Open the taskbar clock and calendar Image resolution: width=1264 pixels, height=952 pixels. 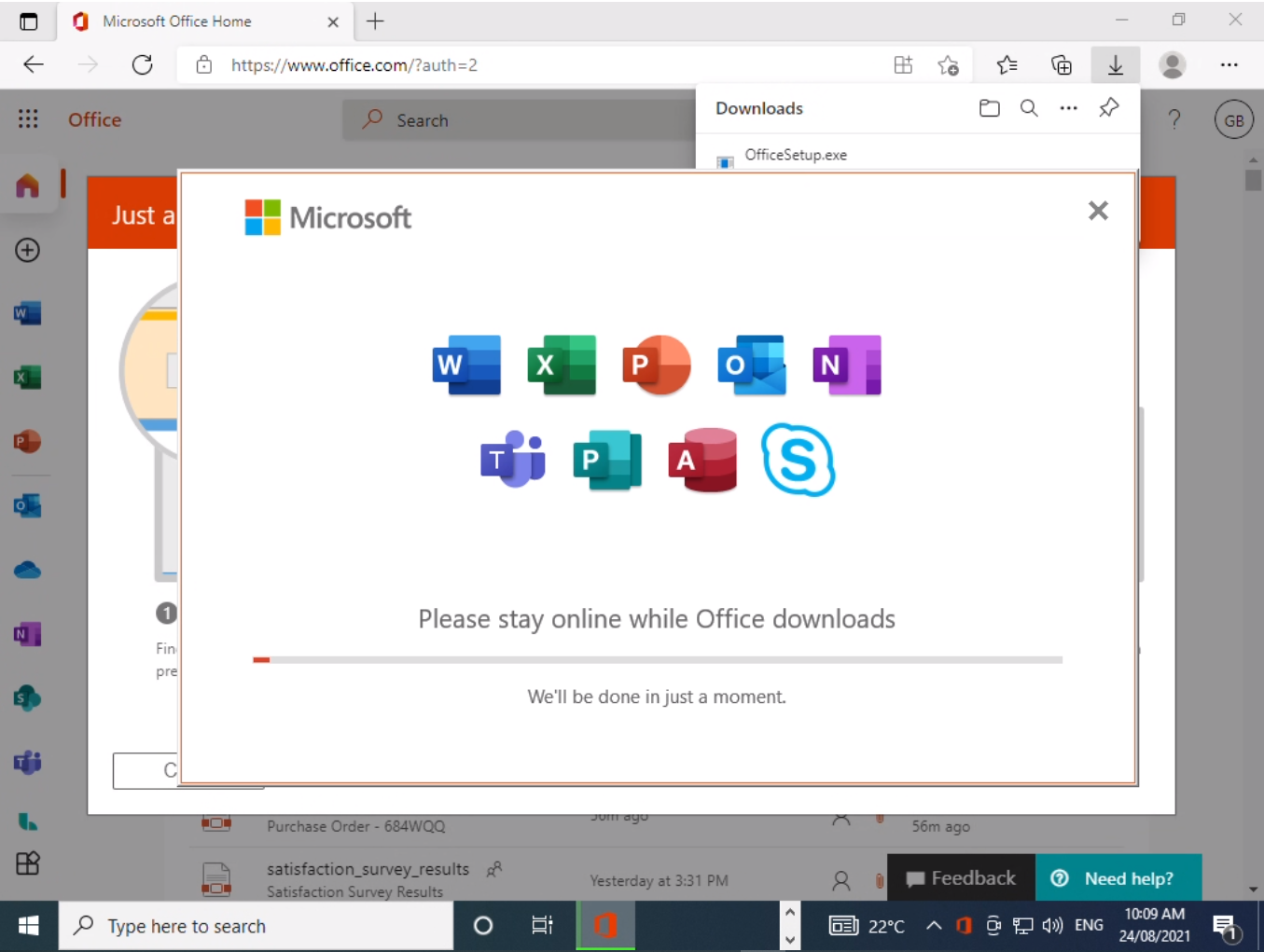[x=1155, y=925]
